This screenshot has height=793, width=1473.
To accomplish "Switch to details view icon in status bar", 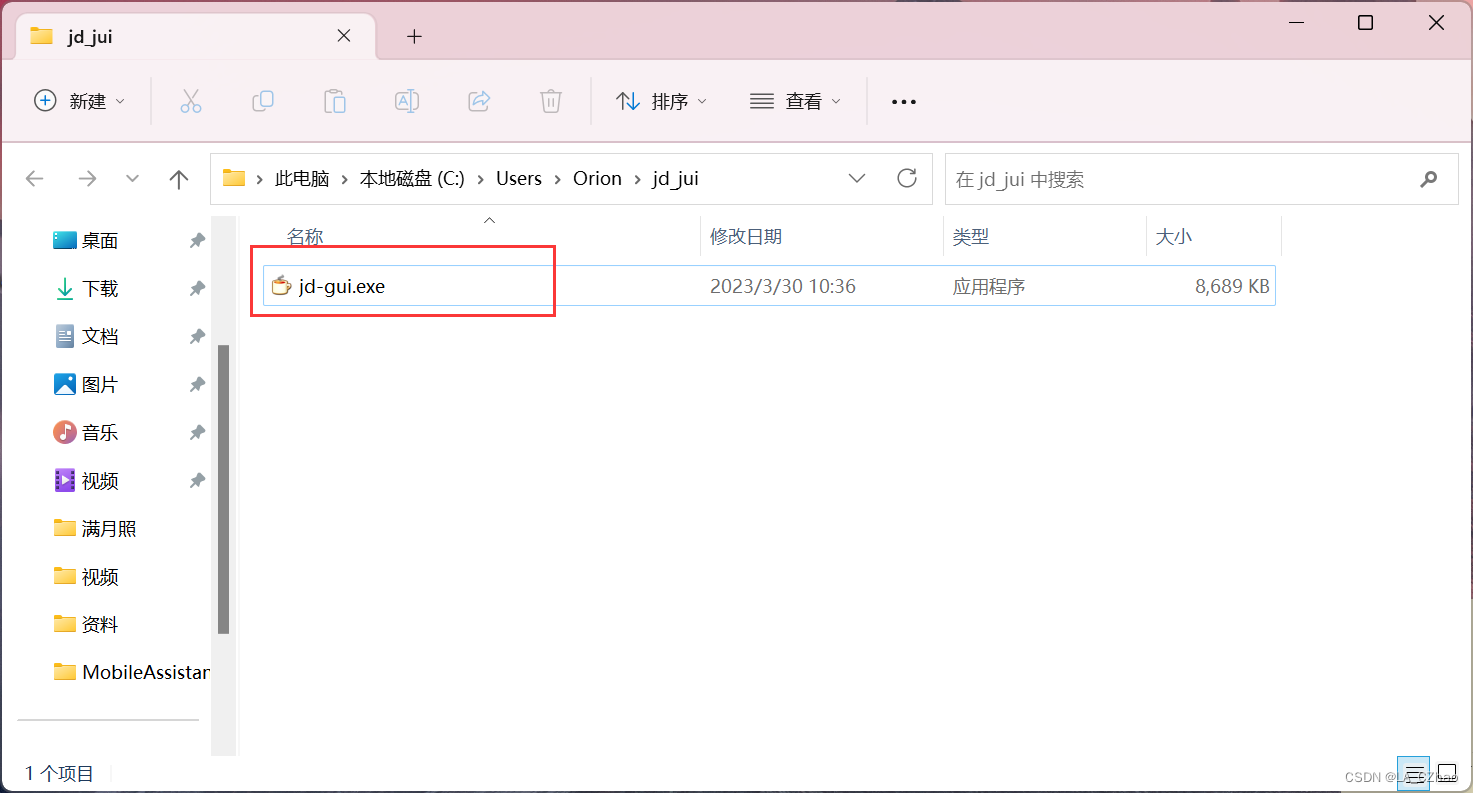I will [x=1415, y=774].
